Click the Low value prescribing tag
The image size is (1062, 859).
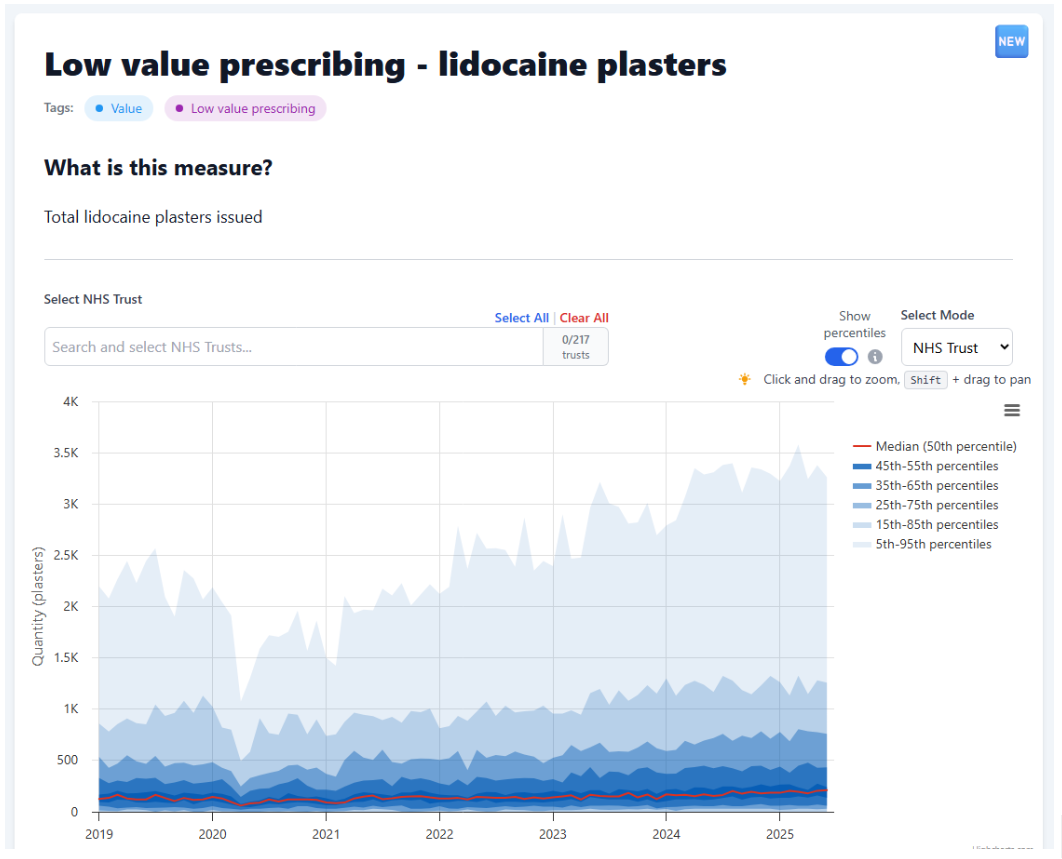coord(245,108)
